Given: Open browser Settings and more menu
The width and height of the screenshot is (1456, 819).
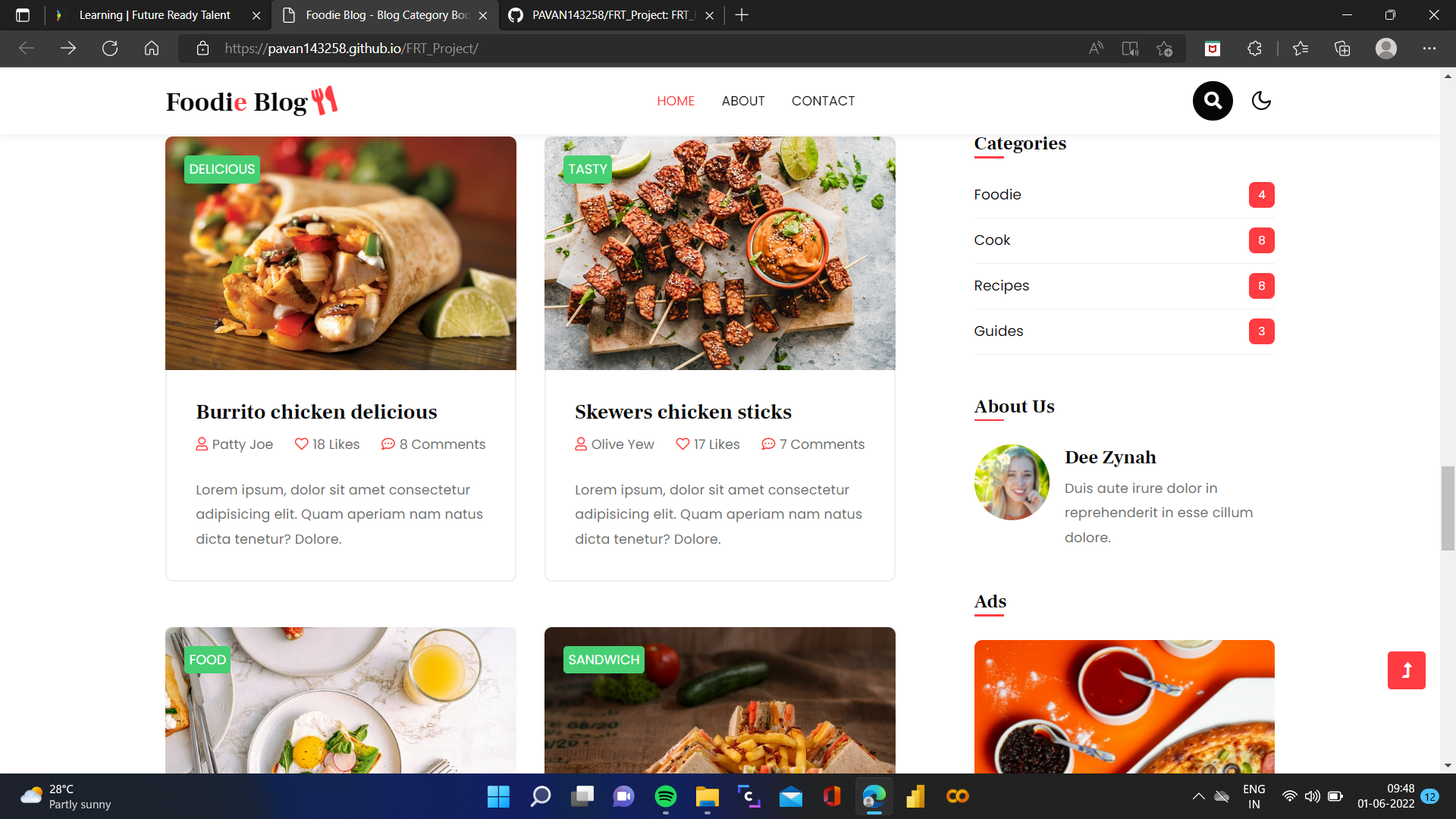Looking at the screenshot, I should (1429, 49).
